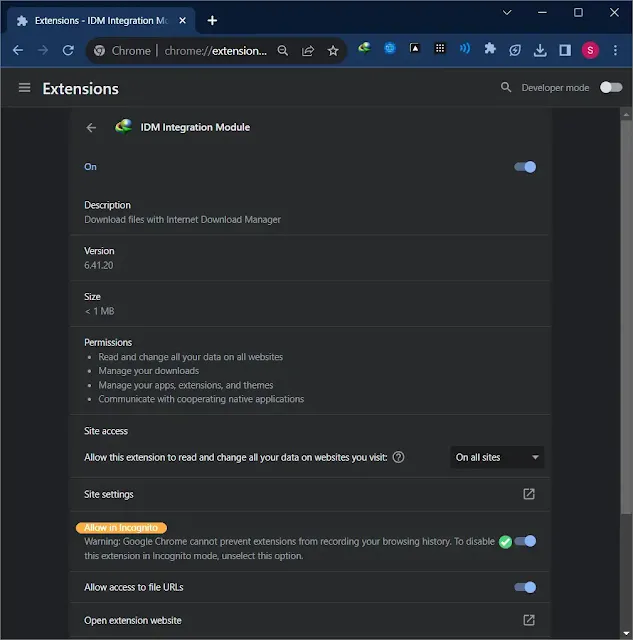
Task: Open the Extensions puzzle menu
Action: click(490, 49)
